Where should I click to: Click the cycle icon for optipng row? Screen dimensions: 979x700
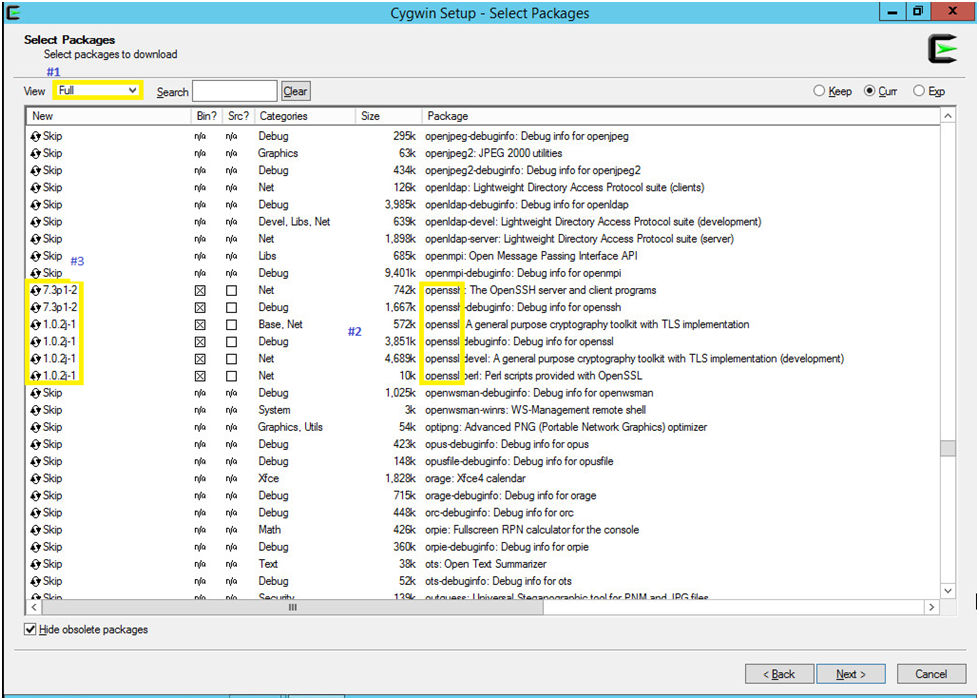pyautogui.click(x=36, y=427)
